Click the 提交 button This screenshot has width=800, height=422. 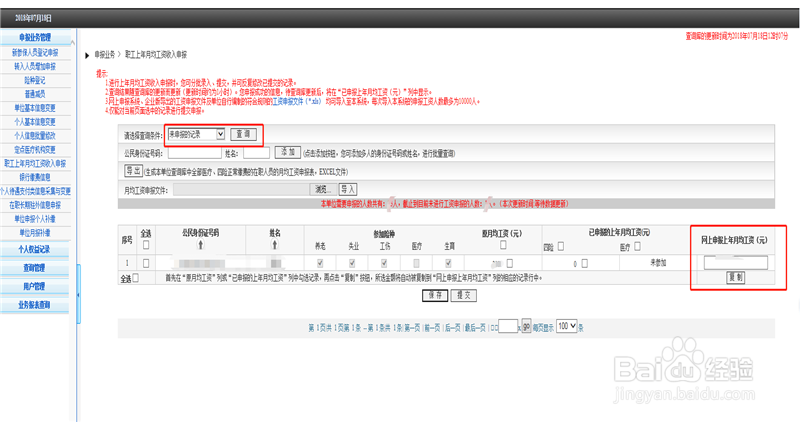464,295
